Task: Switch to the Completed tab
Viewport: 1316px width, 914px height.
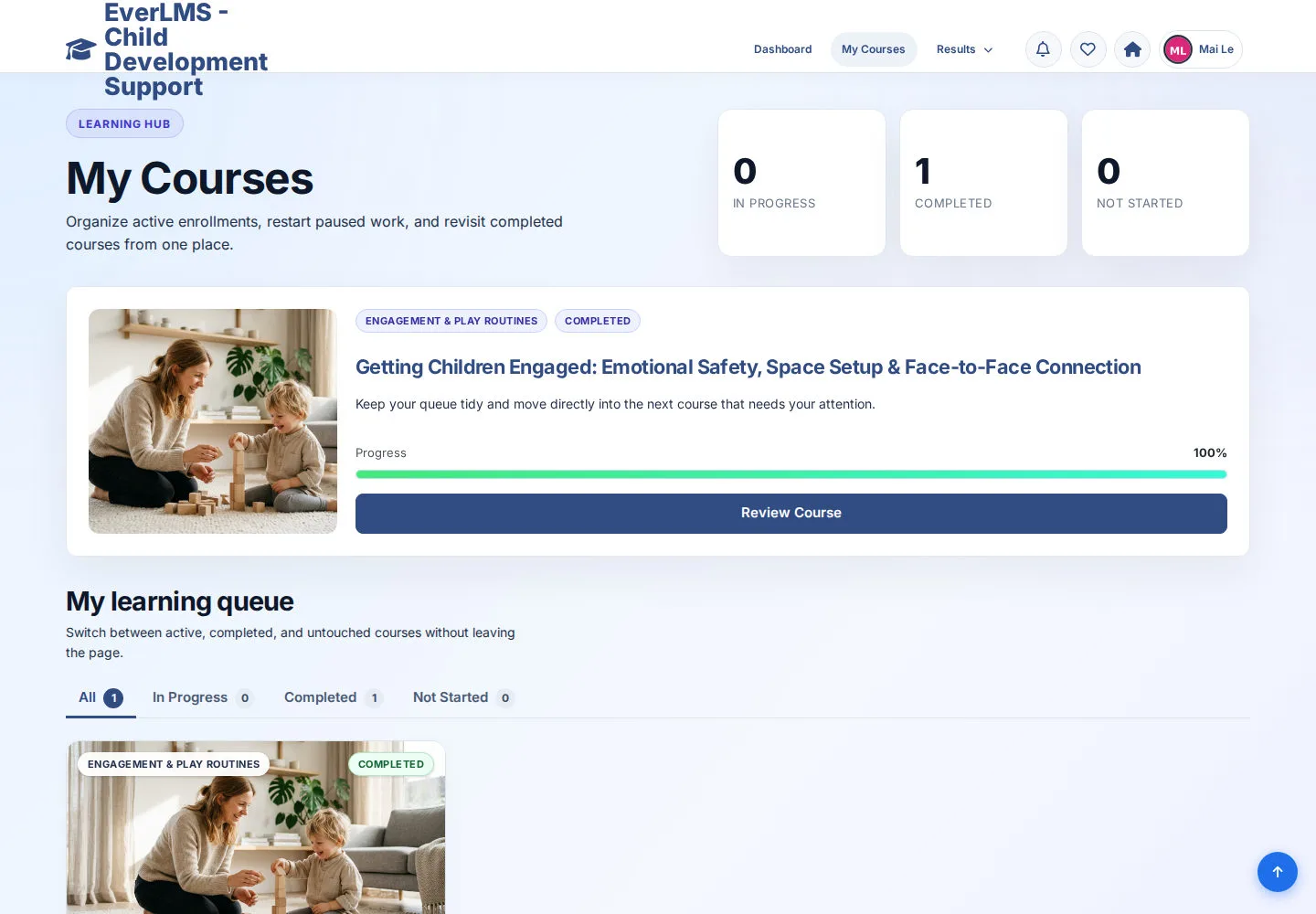Action: click(333, 698)
